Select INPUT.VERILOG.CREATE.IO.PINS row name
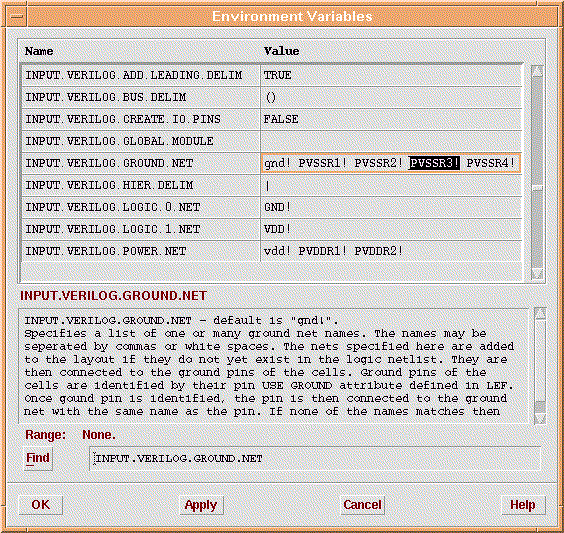The height and width of the screenshot is (533, 564). [123, 119]
